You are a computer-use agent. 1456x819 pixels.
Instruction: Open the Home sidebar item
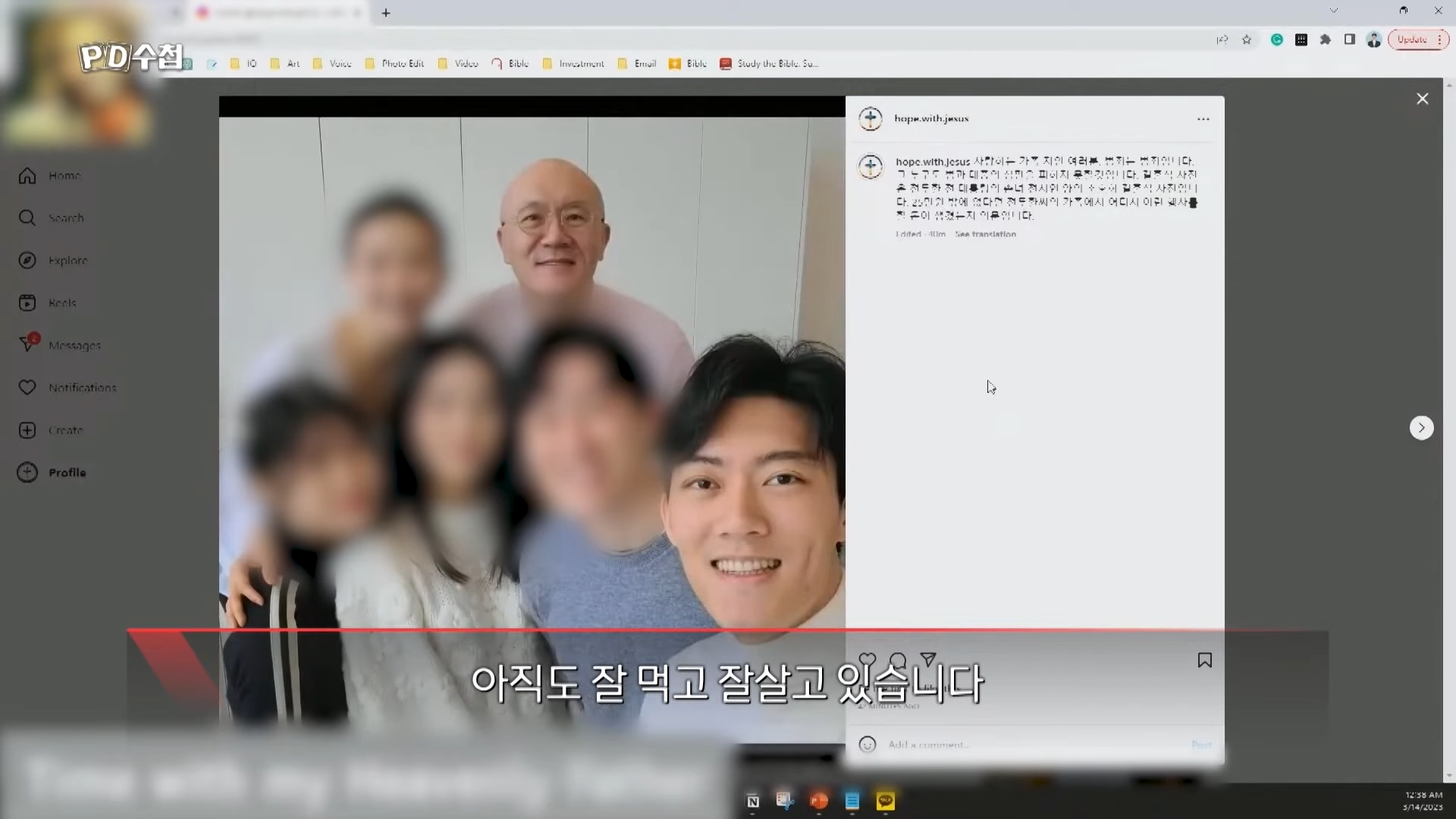click(x=50, y=176)
